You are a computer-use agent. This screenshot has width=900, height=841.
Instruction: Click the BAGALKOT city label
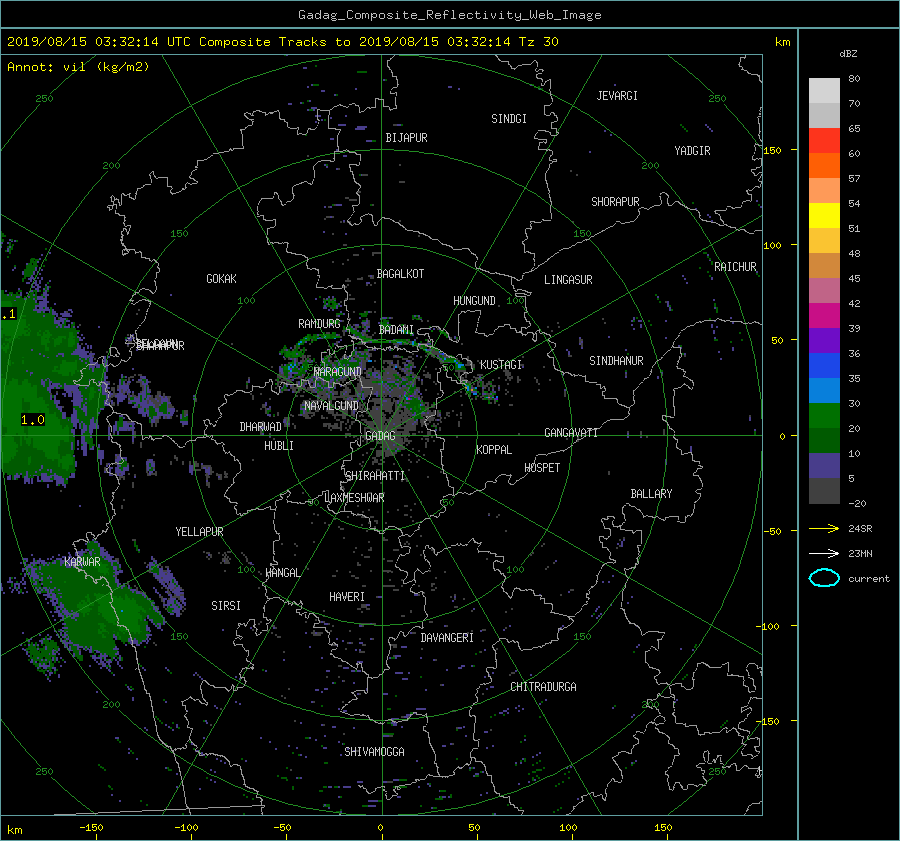coord(401,274)
